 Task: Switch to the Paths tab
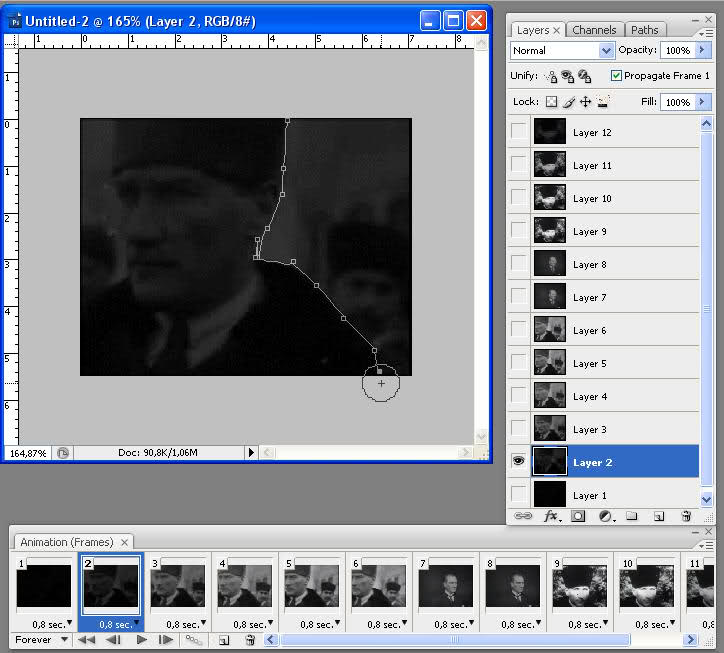pos(645,30)
